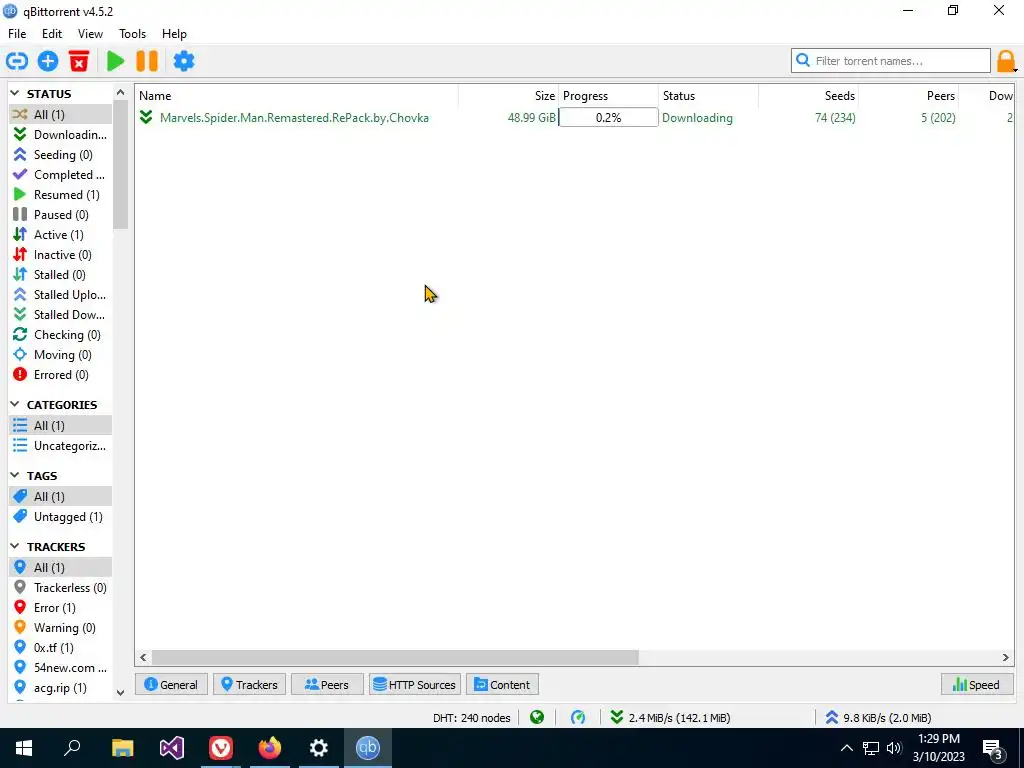Screen dimensions: 1024x768
Task: Select All (1) under CATEGORIES
Action: pyautogui.click(x=61, y=426)
